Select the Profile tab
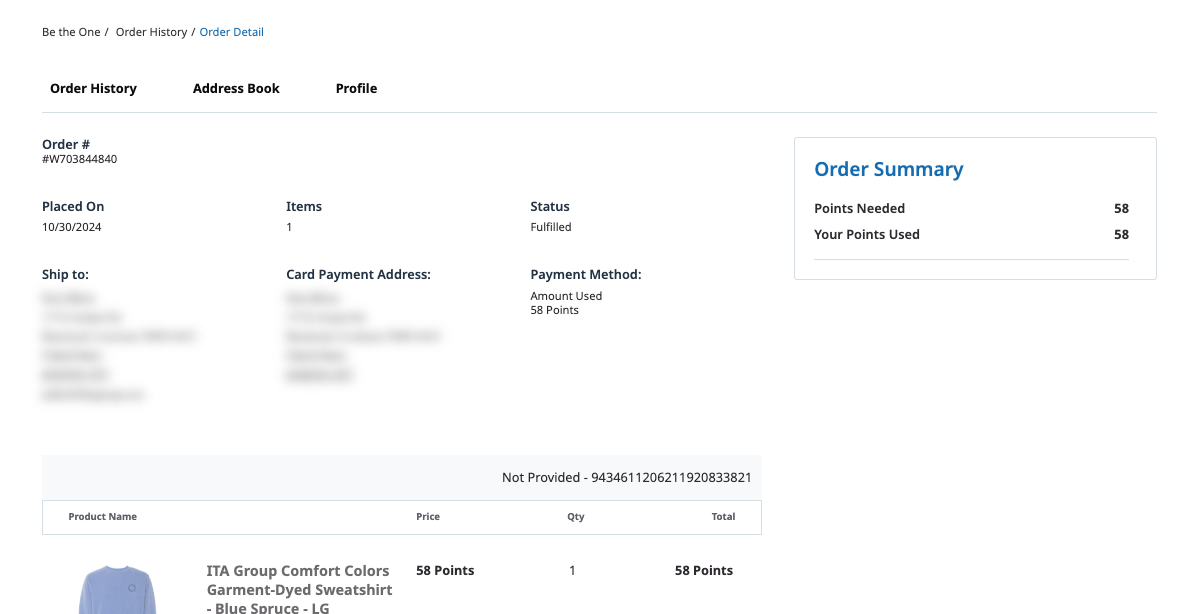 [x=356, y=88]
